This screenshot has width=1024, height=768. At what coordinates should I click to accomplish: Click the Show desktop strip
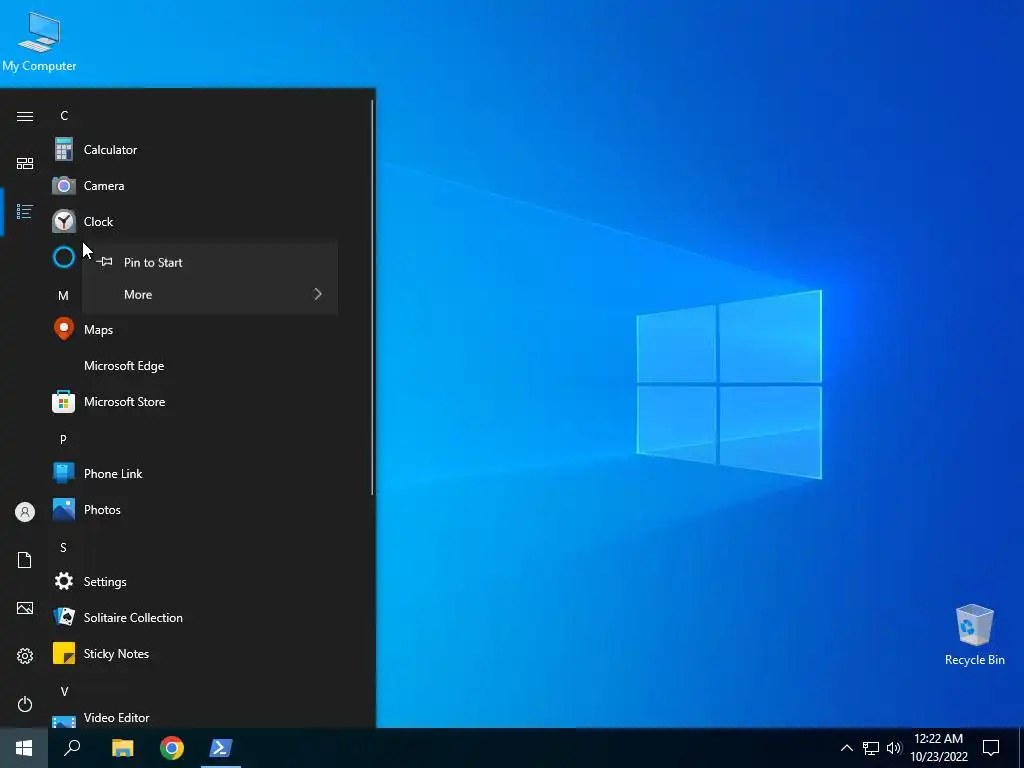1021,748
